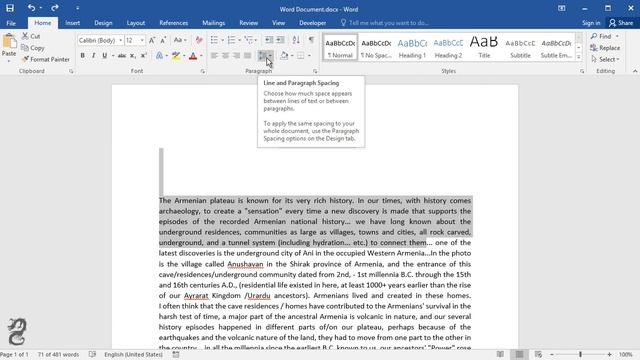The image size is (640, 360).
Task: Clear all formatting from the selection
Action: point(199,40)
